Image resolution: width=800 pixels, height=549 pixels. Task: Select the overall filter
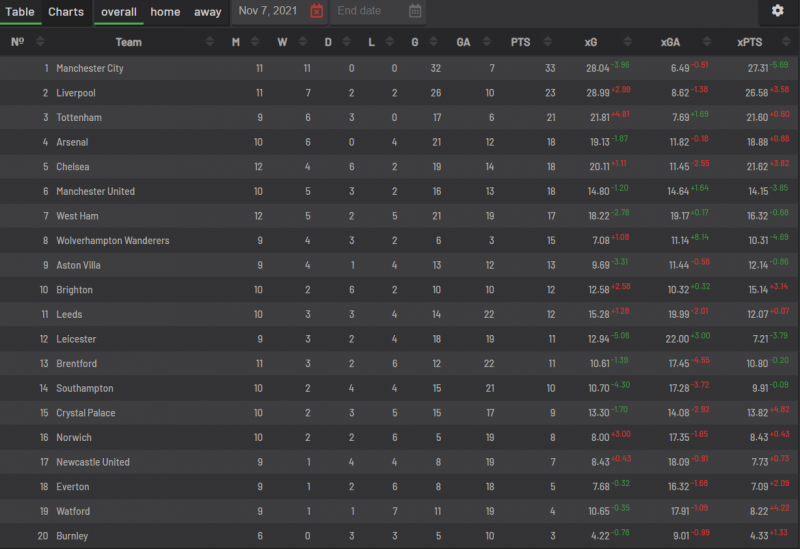click(x=118, y=12)
